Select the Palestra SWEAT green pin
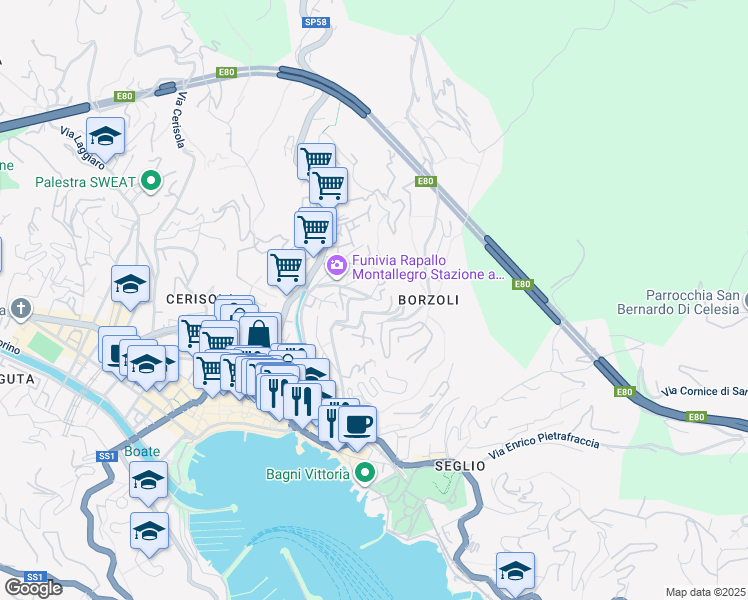 click(x=151, y=181)
